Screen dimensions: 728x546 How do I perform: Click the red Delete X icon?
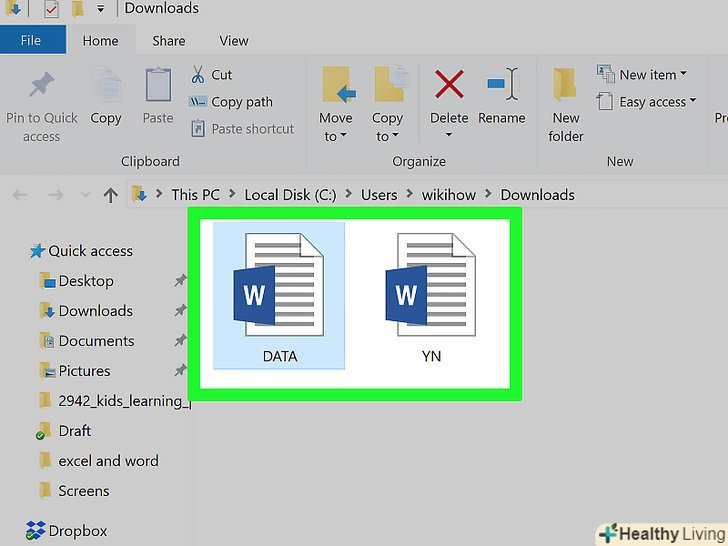click(449, 84)
